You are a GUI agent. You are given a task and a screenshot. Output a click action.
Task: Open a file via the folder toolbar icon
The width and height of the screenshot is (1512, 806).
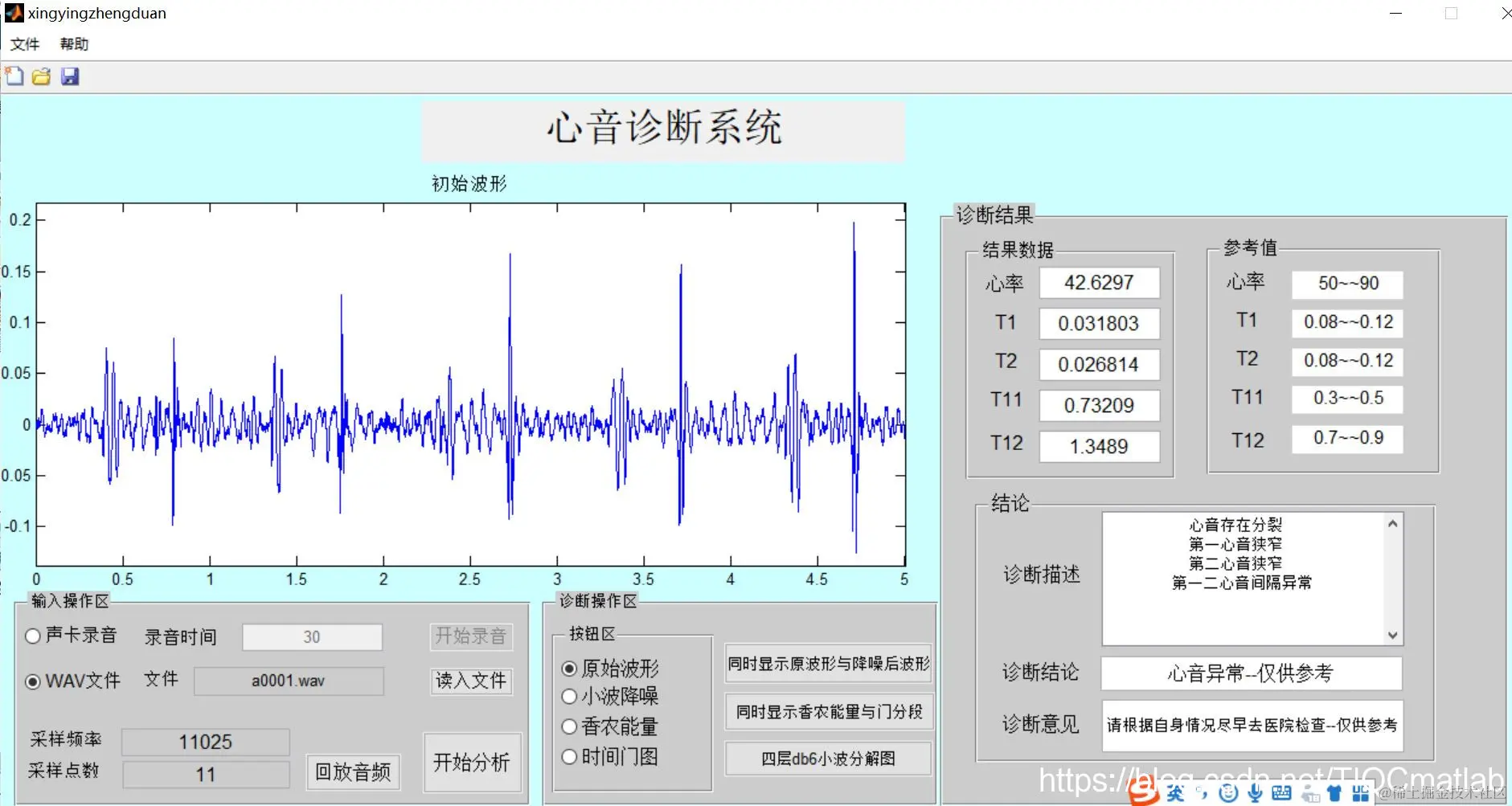point(41,76)
